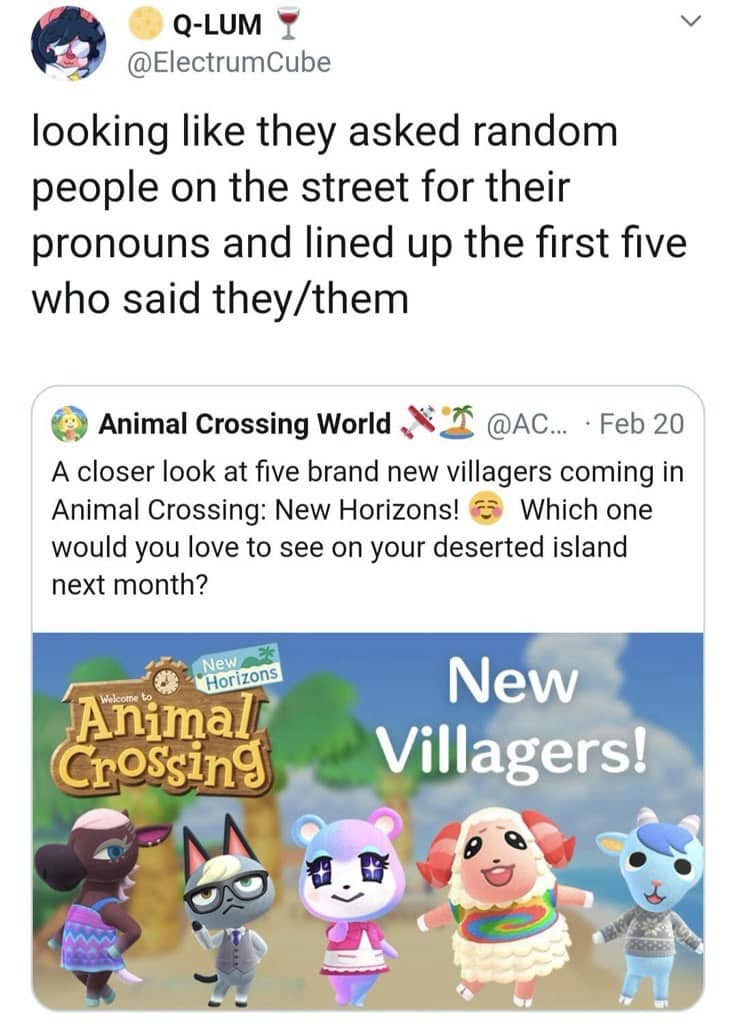This screenshot has height=1023, width=736.
Task: Open the Q-LUM display name
Action: 216,25
